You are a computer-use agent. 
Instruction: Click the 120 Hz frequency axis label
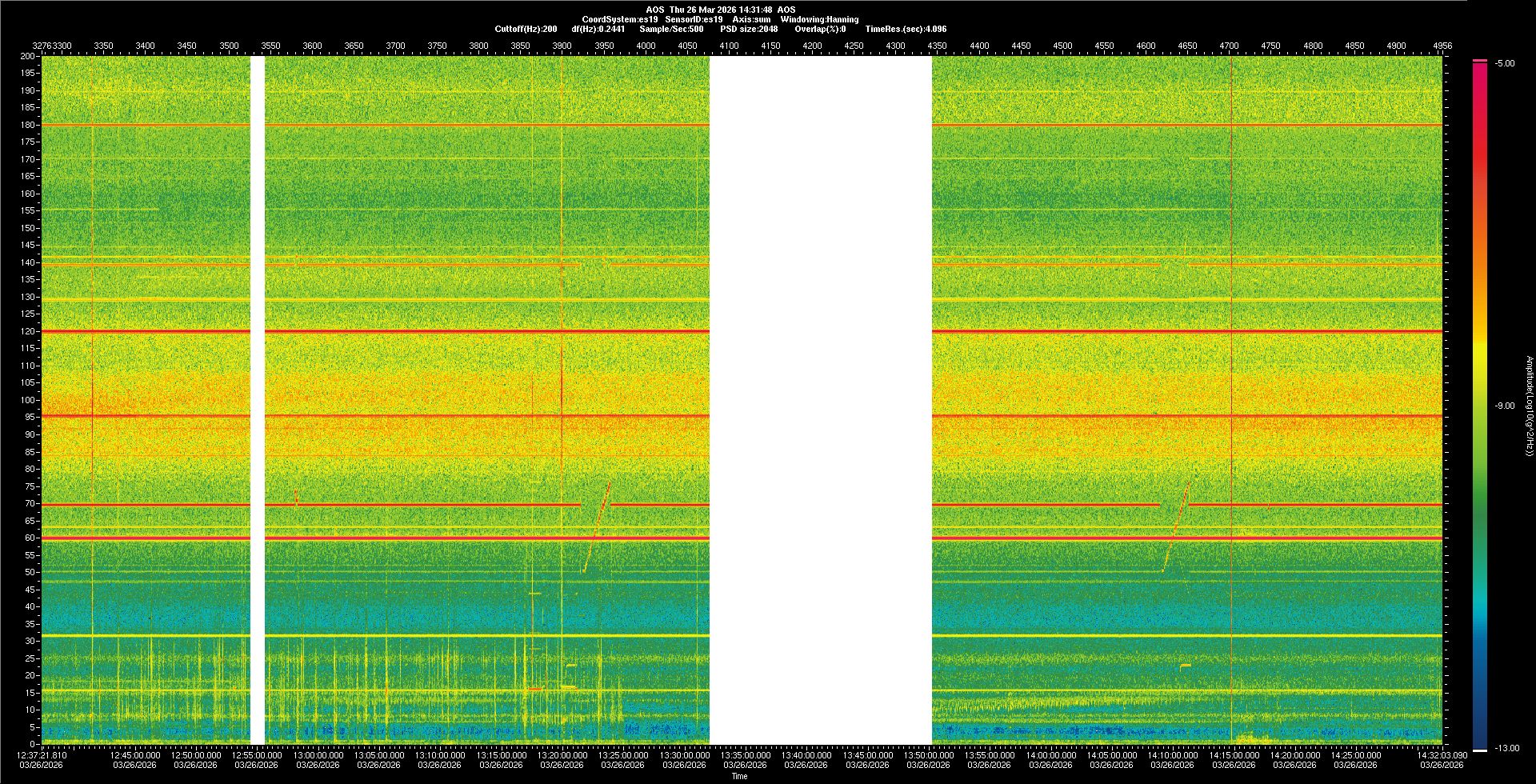(28, 331)
